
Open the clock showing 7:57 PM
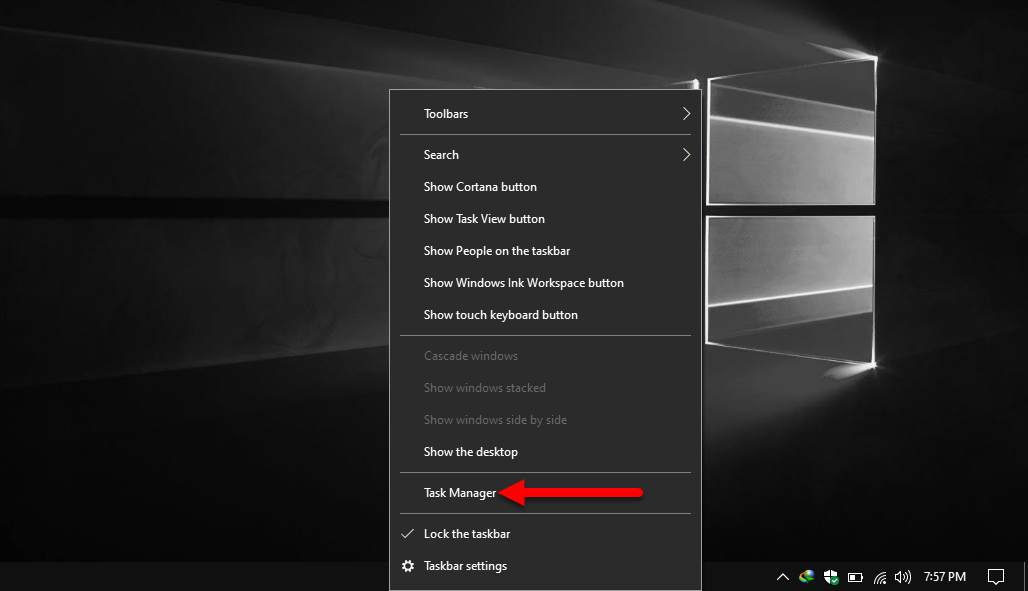(945, 577)
